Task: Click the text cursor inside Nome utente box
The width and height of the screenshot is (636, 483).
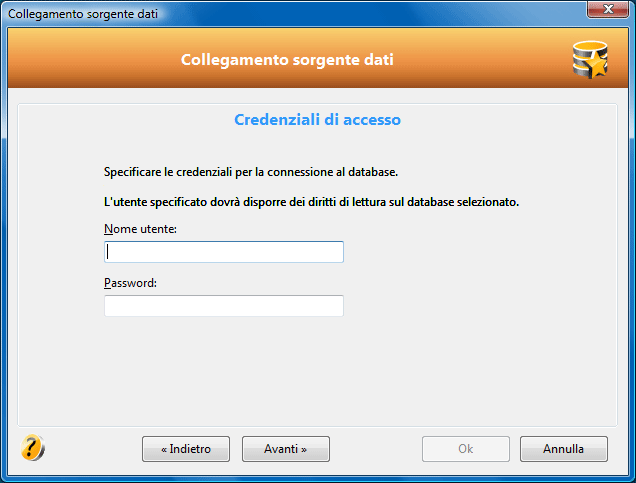Action: tap(107, 252)
